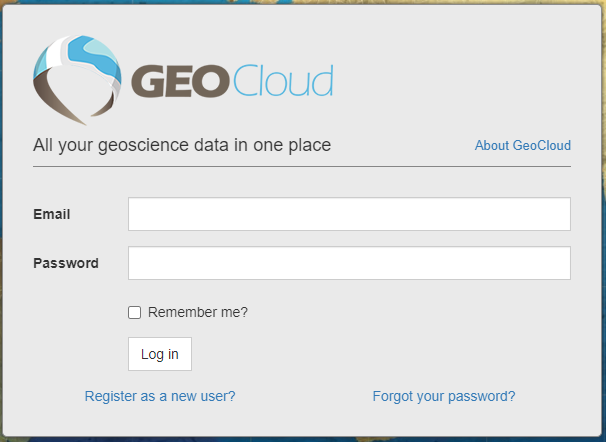Click the blue ribbon of the globe logo

point(60,57)
